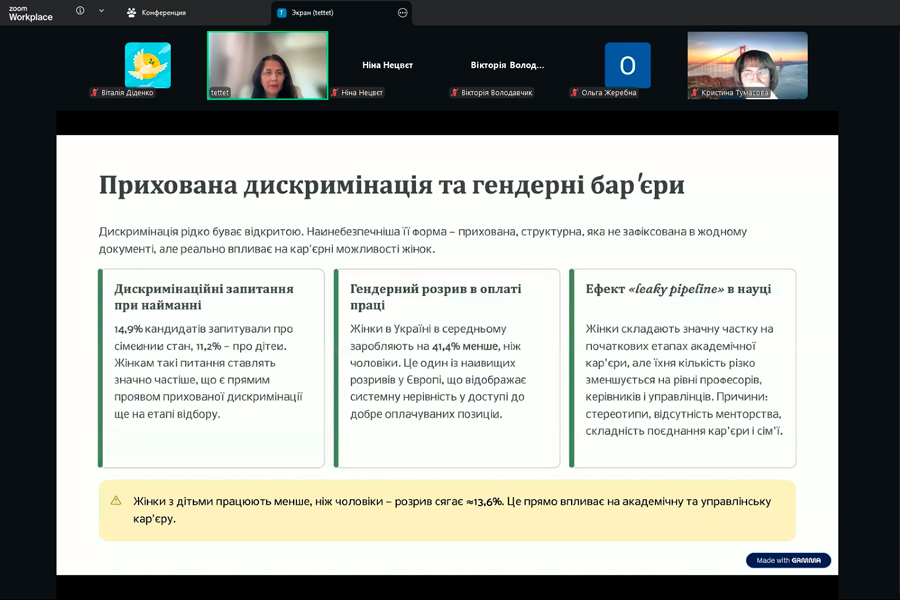Viewport: 900px width, 600px height.
Task: Switch to the Конференция tab
Action: tap(156, 13)
